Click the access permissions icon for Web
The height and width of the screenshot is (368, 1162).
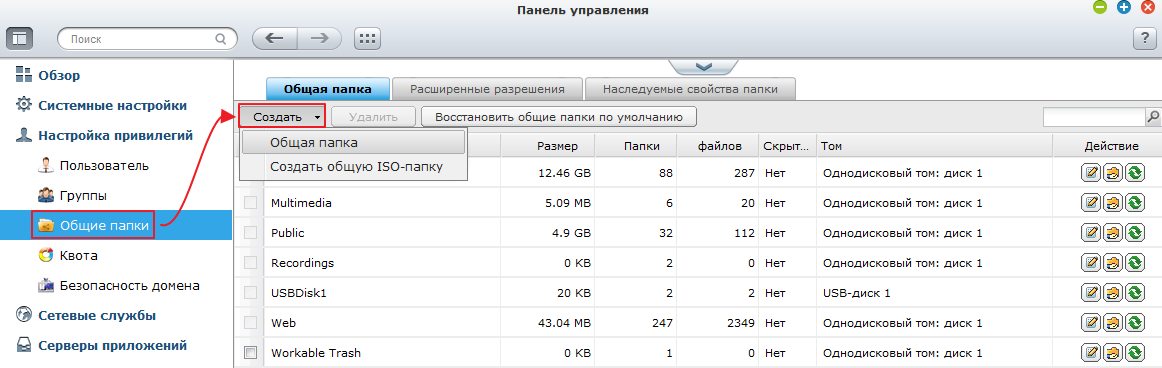click(x=1112, y=323)
